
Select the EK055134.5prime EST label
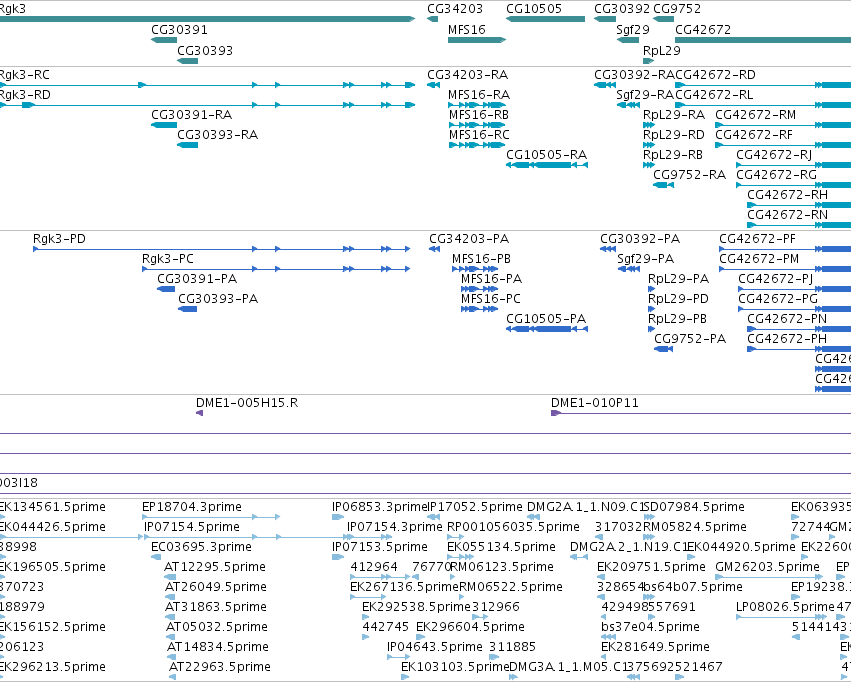coord(501,547)
